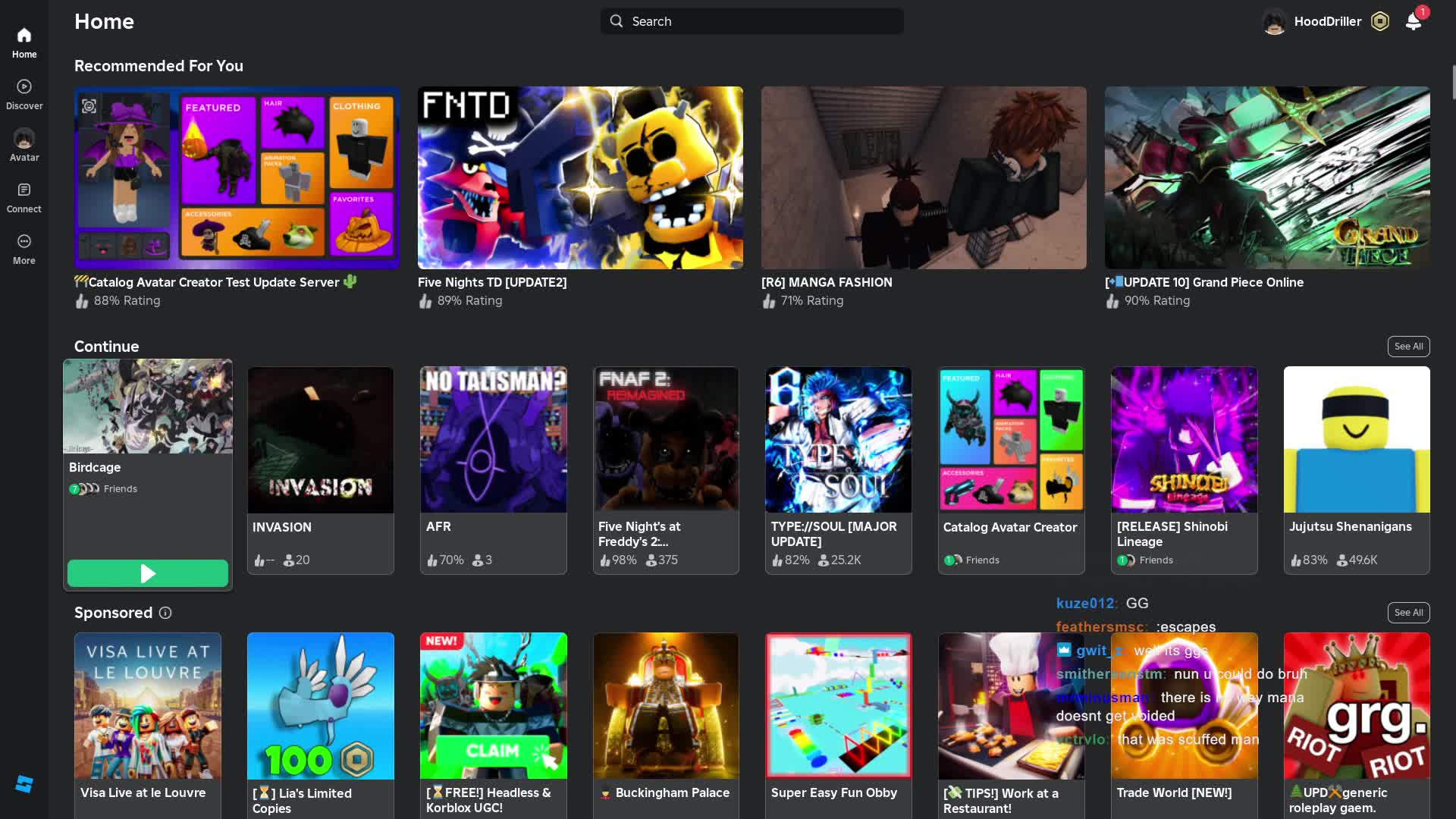
Task: Focus the Search input field
Action: (752, 21)
